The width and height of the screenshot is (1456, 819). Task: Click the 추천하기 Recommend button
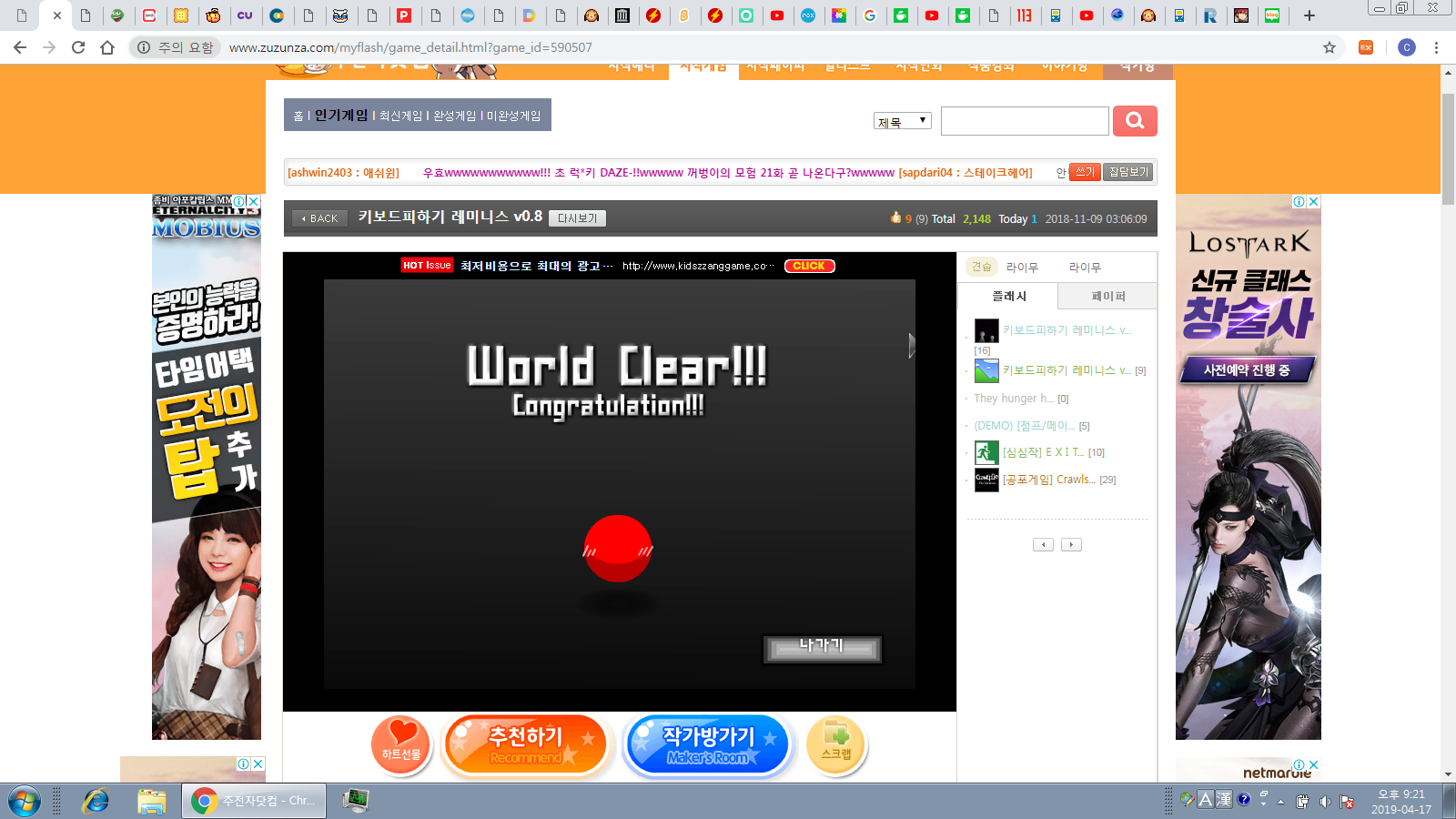526,745
